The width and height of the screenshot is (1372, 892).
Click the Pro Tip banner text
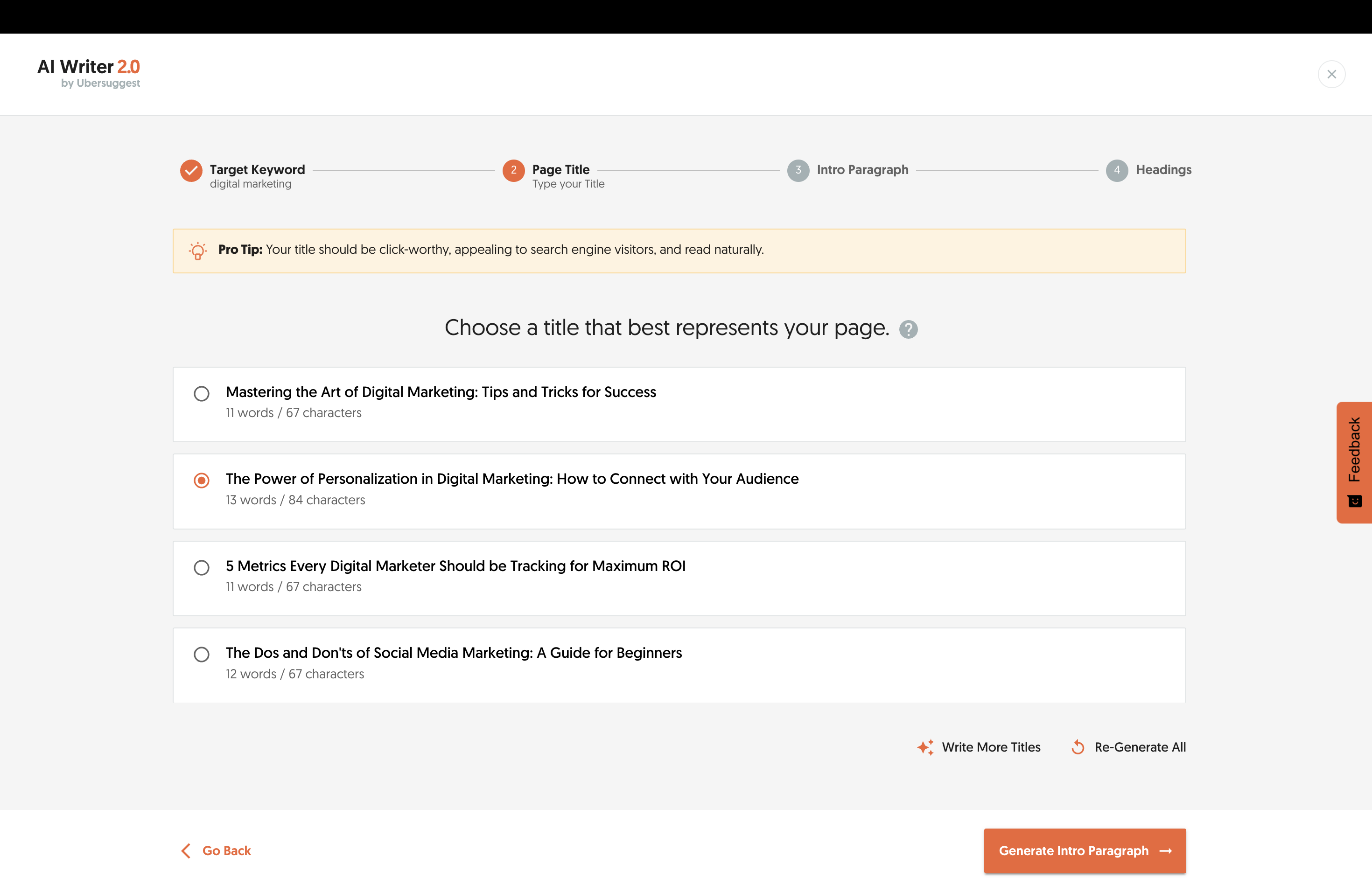click(490, 249)
